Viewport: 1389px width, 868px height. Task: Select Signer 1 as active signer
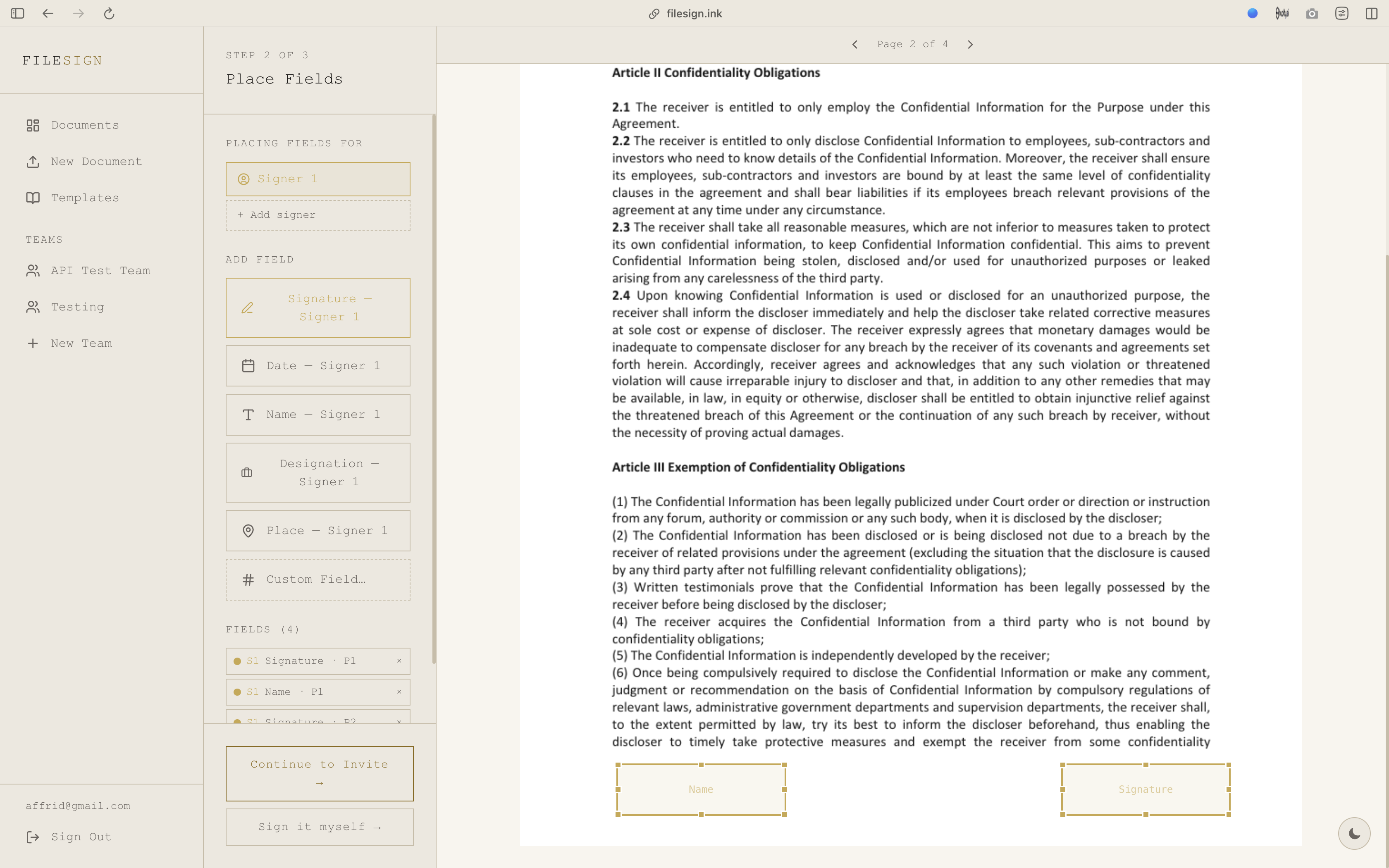[x=318, y=179]
